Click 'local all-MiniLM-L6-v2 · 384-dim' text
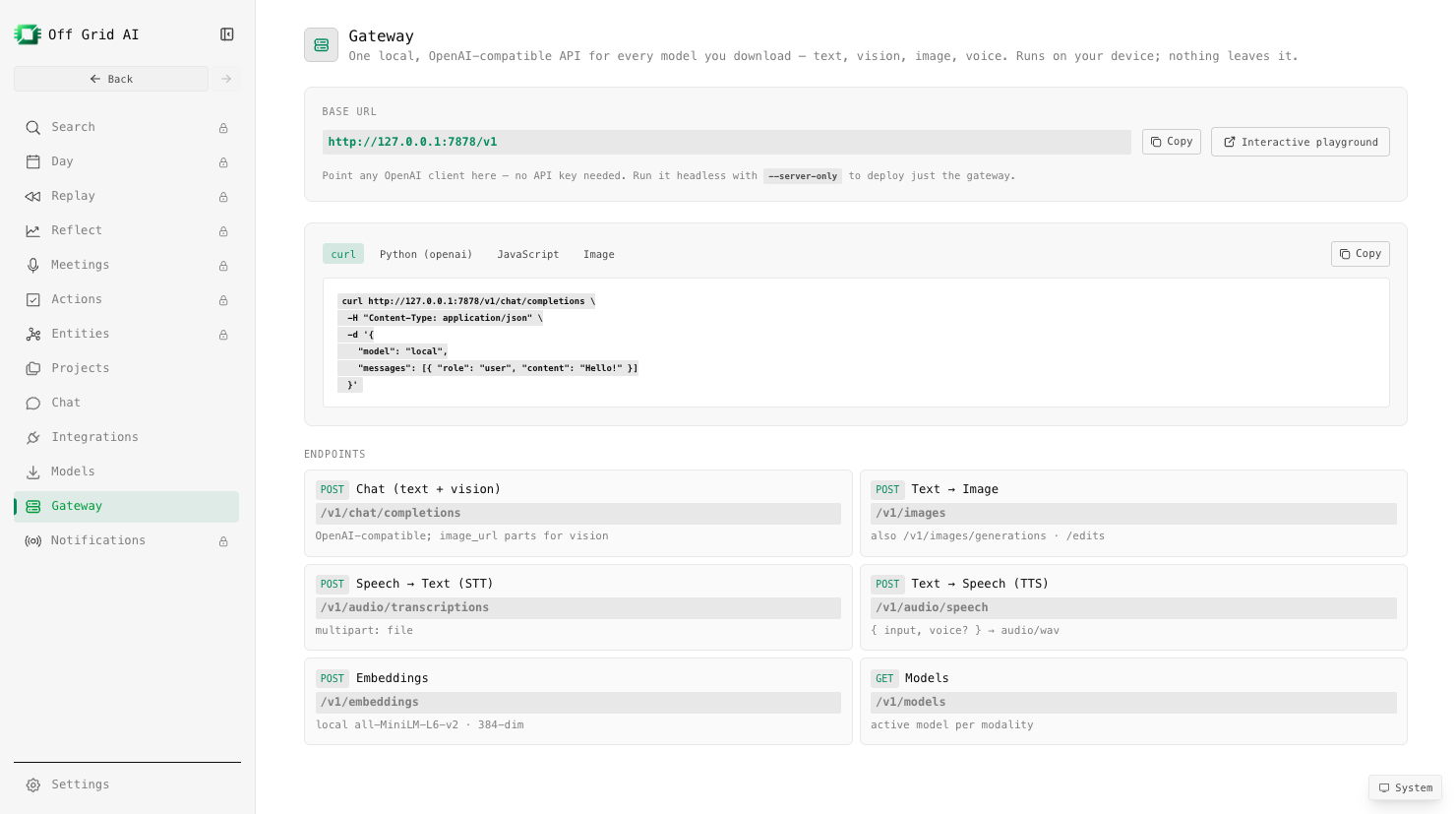 (419, 725)
